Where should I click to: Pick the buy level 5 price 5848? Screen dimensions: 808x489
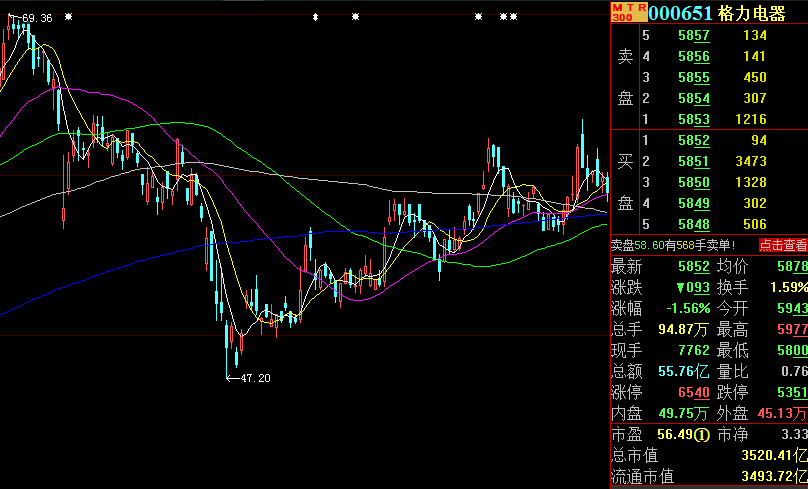693,224
